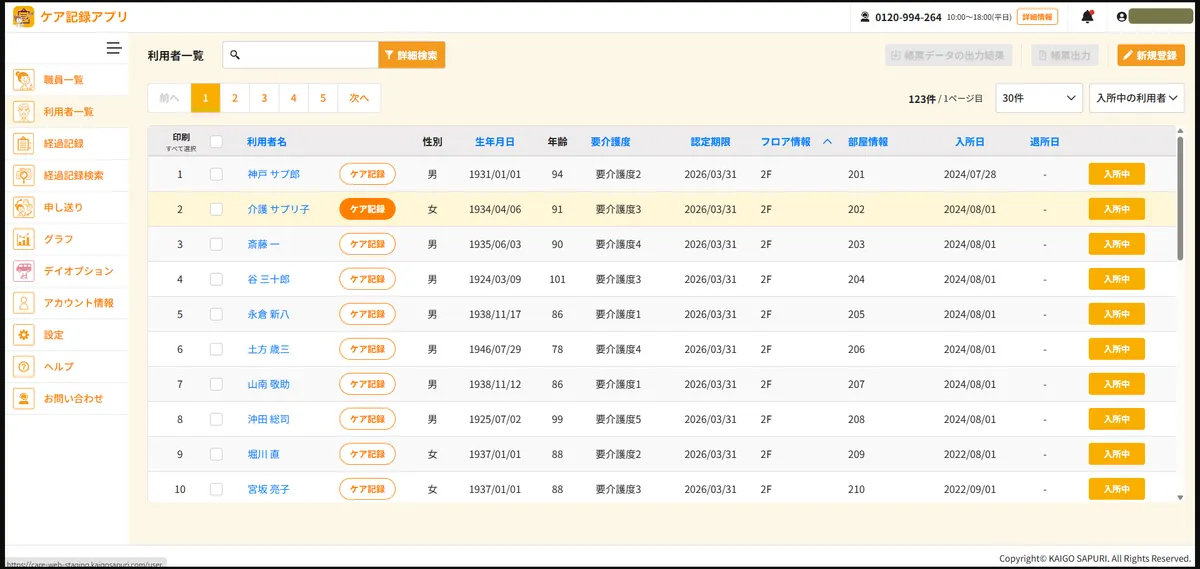Go to page 5

pos(323,98)
